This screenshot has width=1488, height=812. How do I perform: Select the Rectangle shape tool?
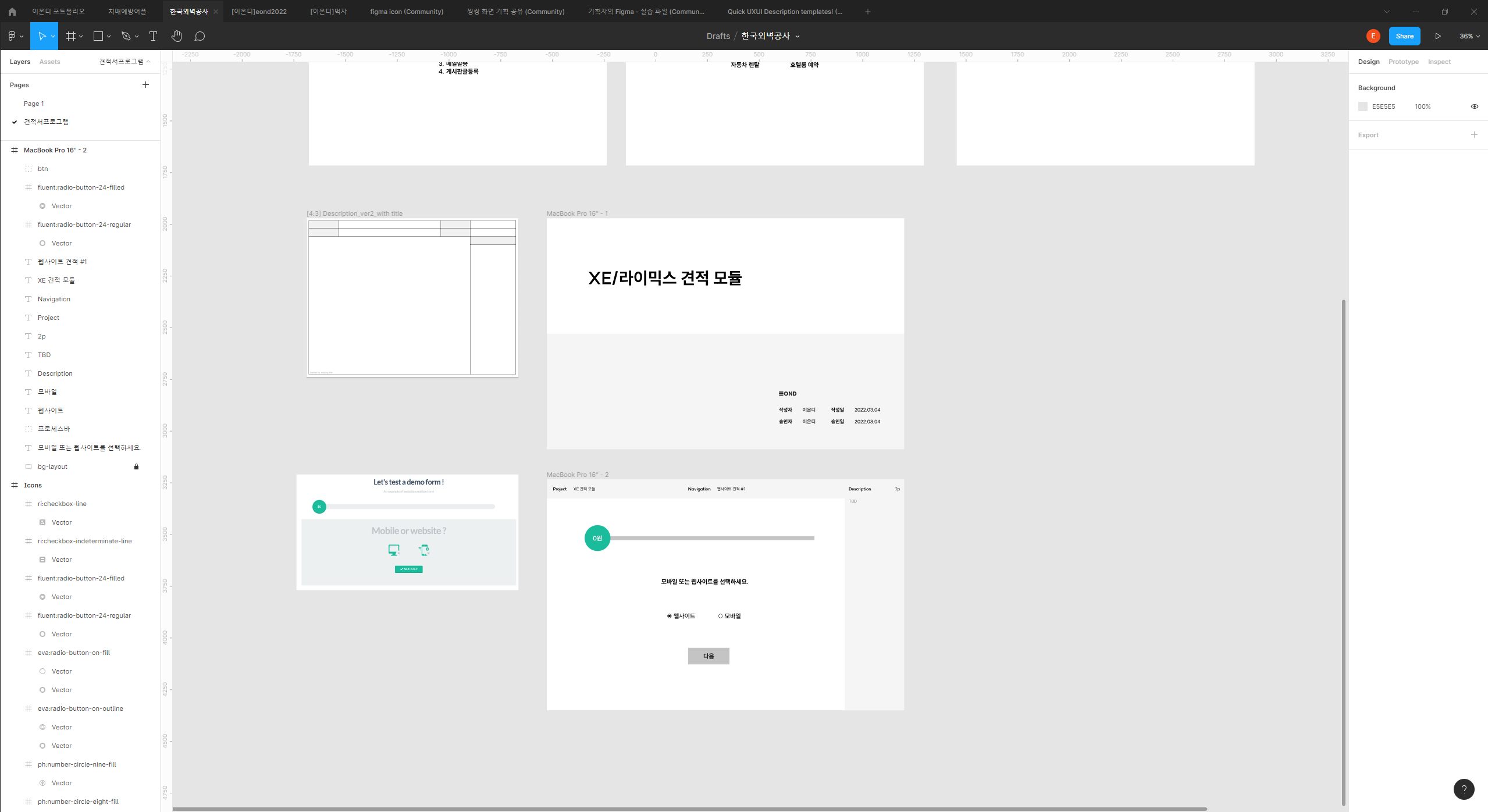pyautogui.click(x=98, y=36)
